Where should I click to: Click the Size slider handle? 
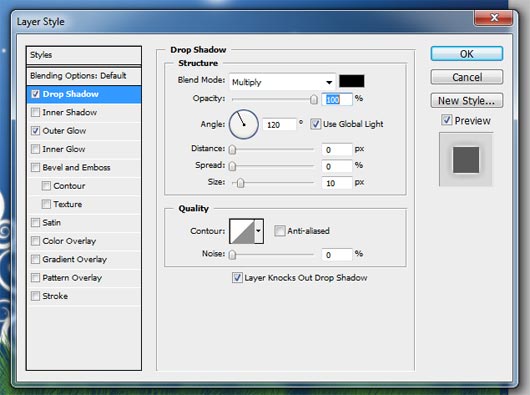(x=240, y=183)
